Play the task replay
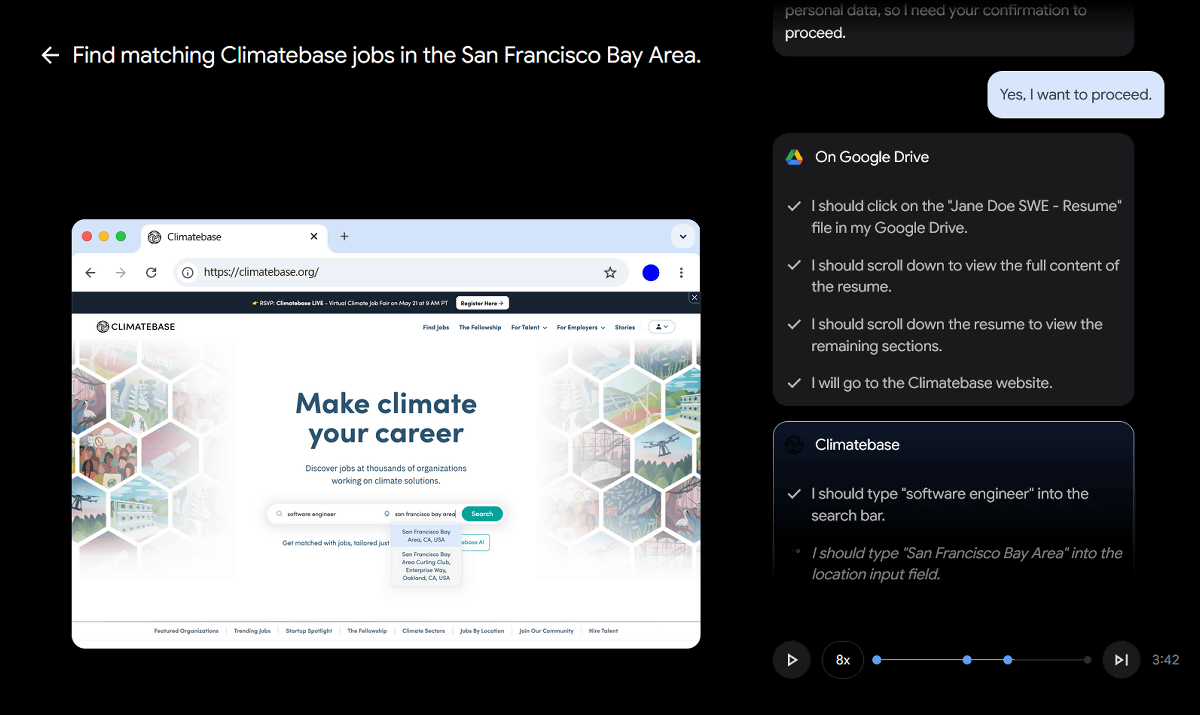Image resolution: width=1200 pixels, height=715 pixels. tap(792, 660)
